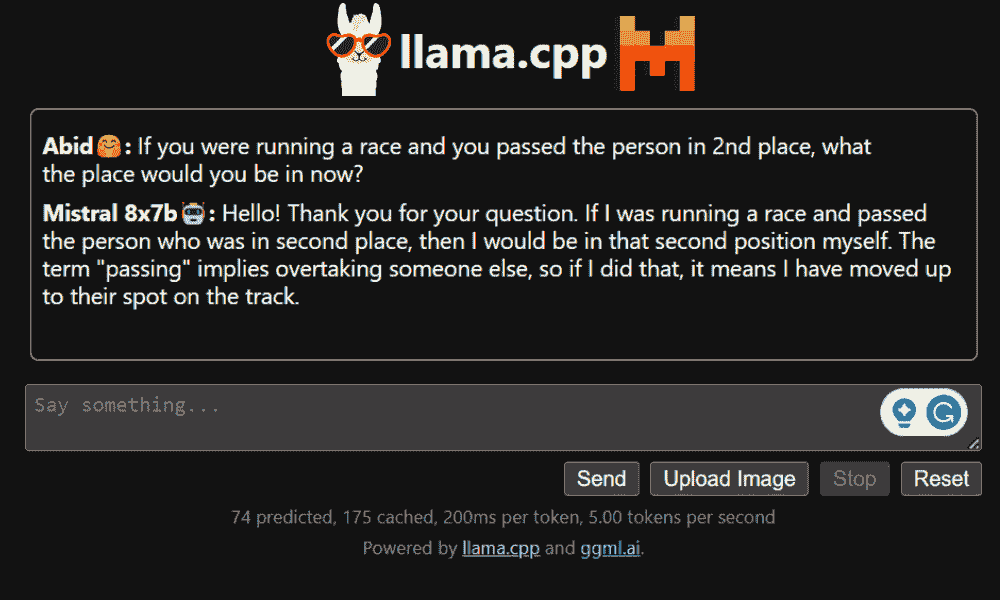Click the orange Mistral logo
This screenshot has height=600, width=1000.
click(x=656, y=53)
